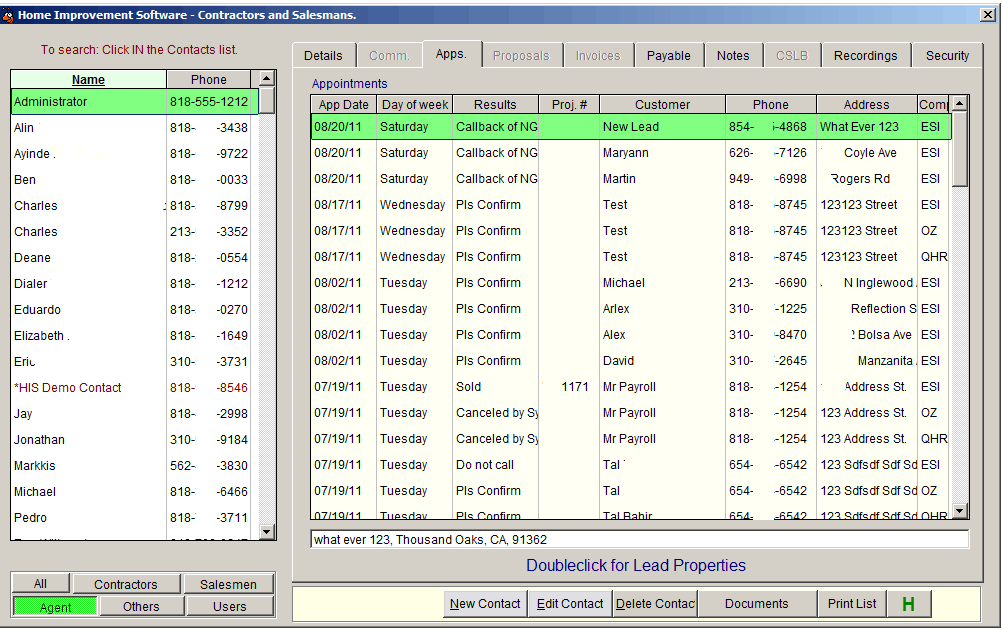Click the Delete Contact button
The width and height of the screenshot is (1003, 630).
pos(656,604)
